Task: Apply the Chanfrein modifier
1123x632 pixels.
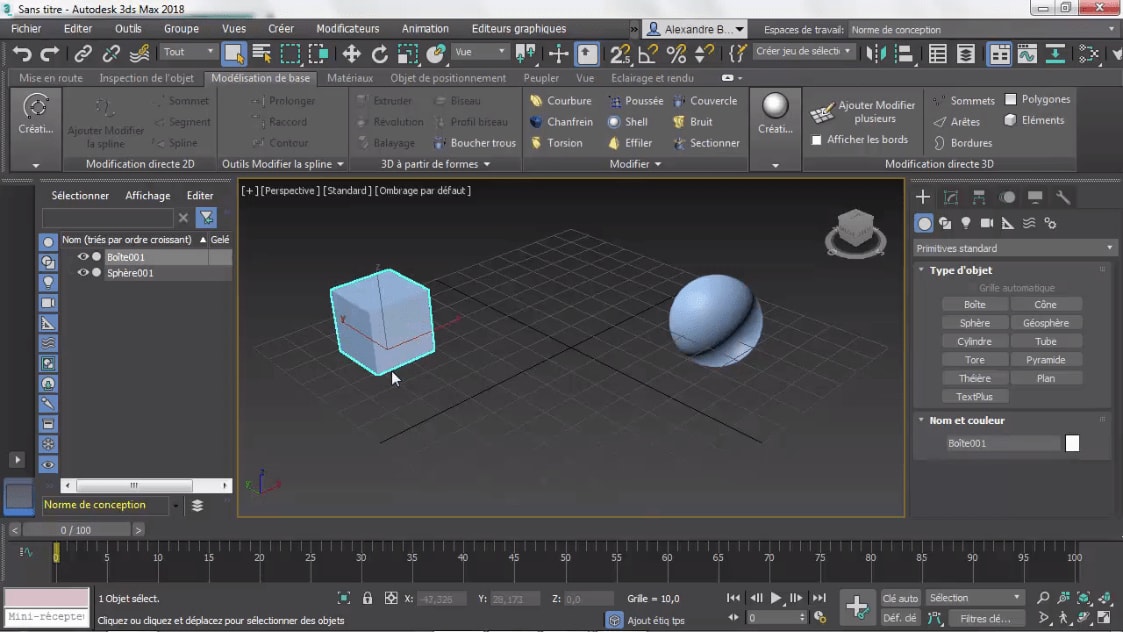Action: [561, 122]
